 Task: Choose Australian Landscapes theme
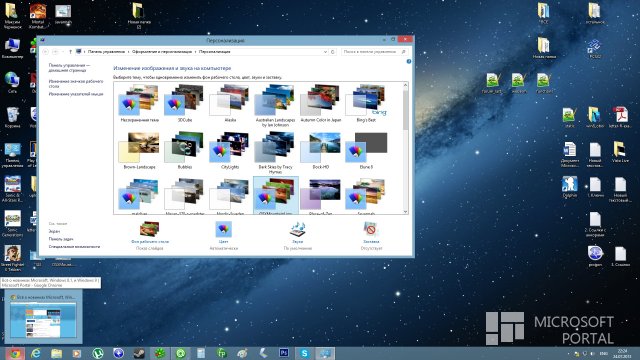pos(276,106)
